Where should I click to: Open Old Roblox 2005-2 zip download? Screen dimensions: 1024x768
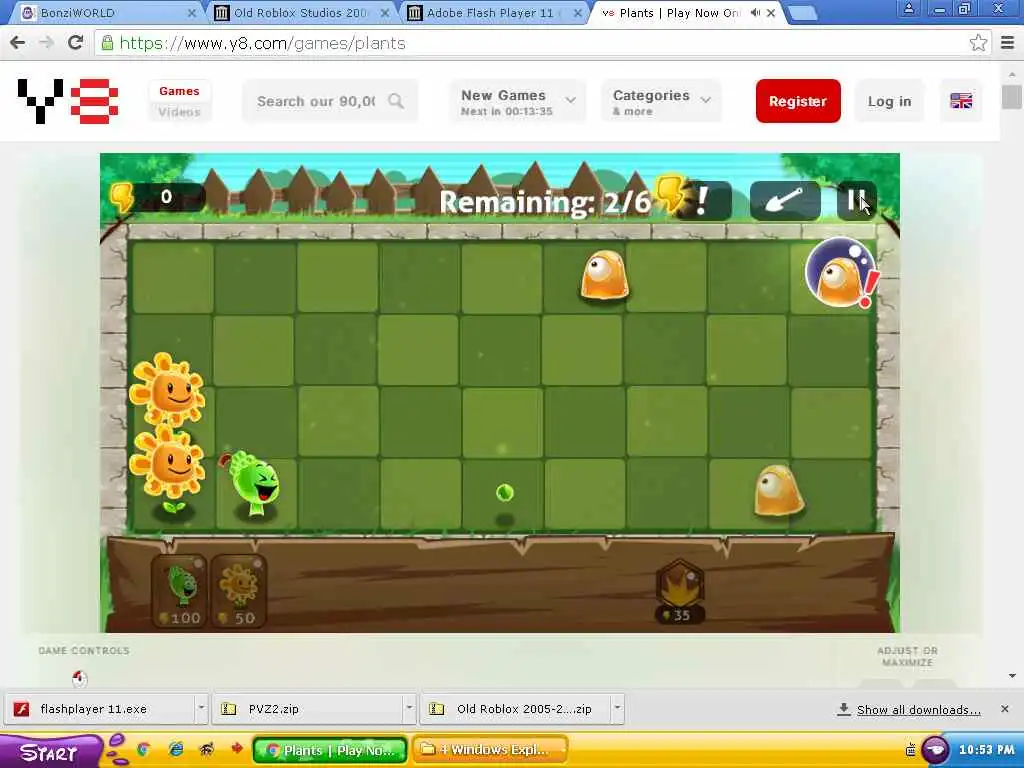[x=516, y=709]
